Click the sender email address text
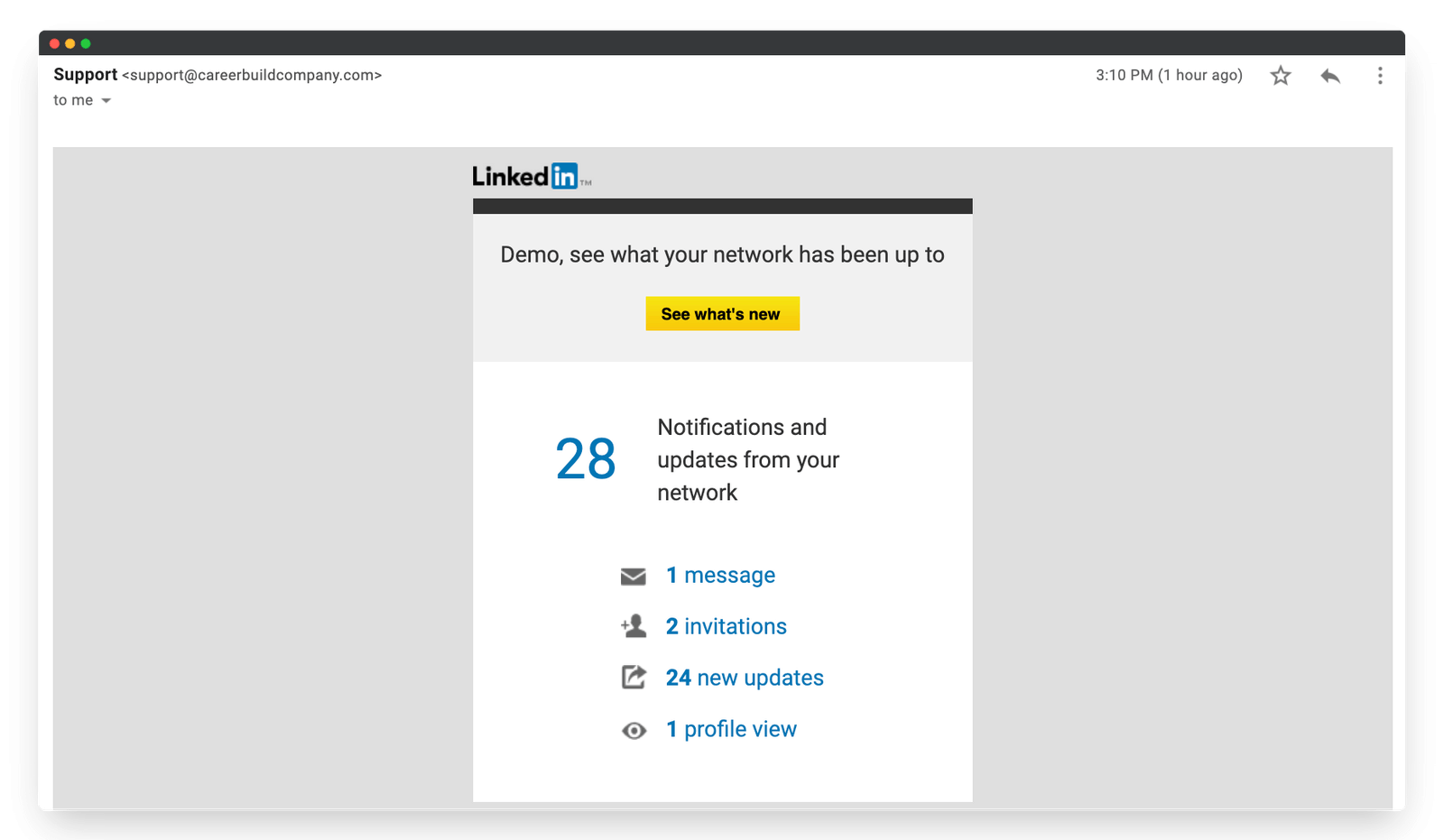This screenshot has width=1444, height=840. (x=253, y=76)
